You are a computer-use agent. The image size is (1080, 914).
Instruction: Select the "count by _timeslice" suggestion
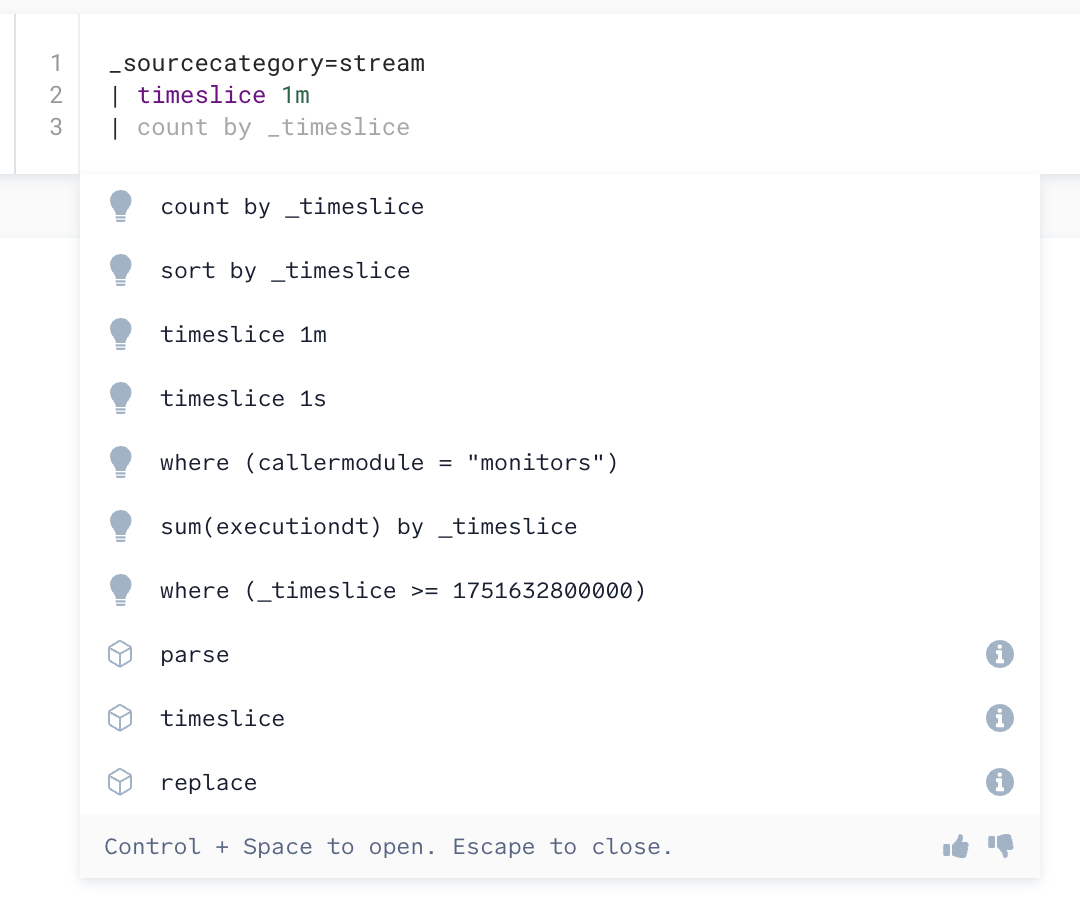pos(292,206)
